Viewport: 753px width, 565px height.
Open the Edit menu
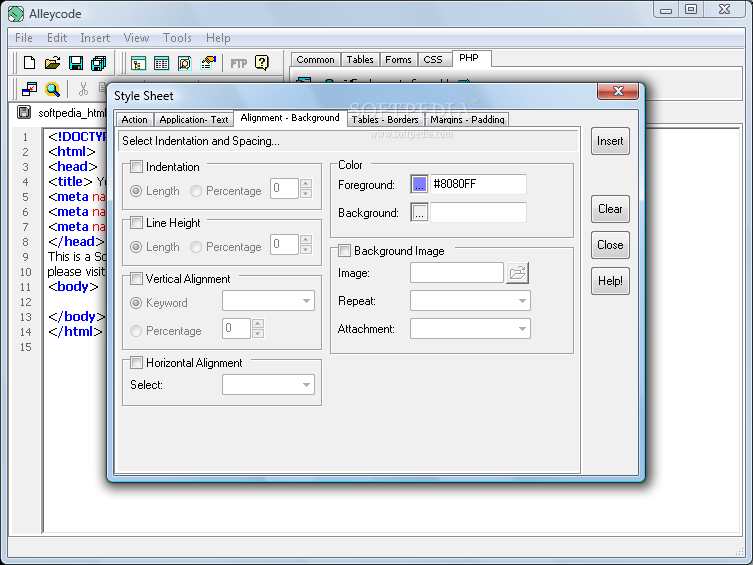[x=57, y=37]
